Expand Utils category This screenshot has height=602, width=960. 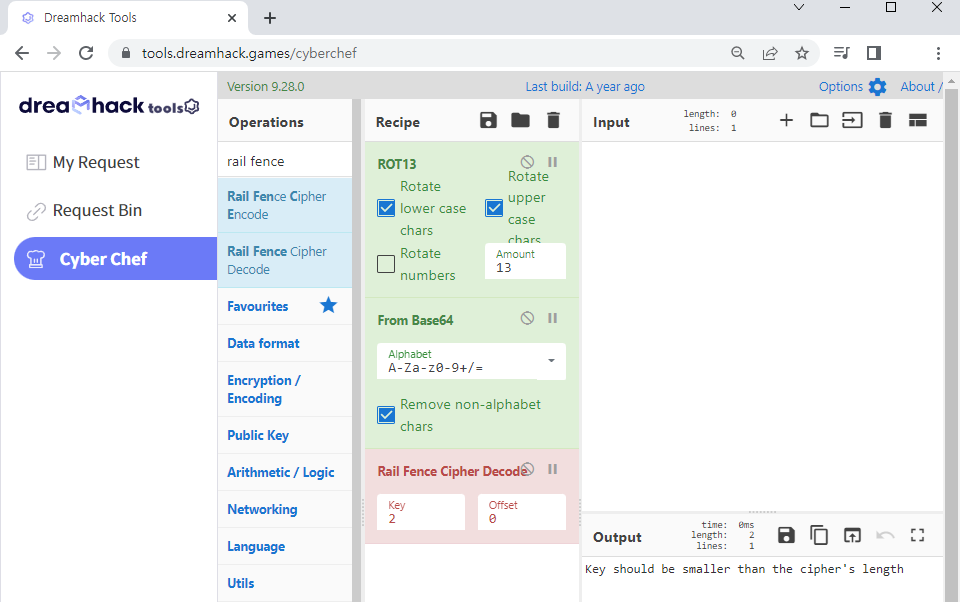pyautogui.click(x=285, y=583)
